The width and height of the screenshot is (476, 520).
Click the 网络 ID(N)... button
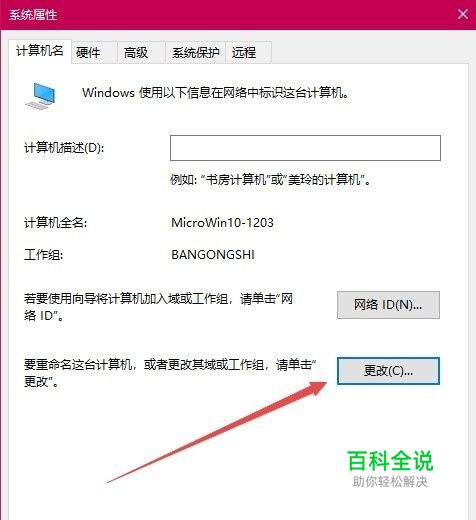click(388, 305)
